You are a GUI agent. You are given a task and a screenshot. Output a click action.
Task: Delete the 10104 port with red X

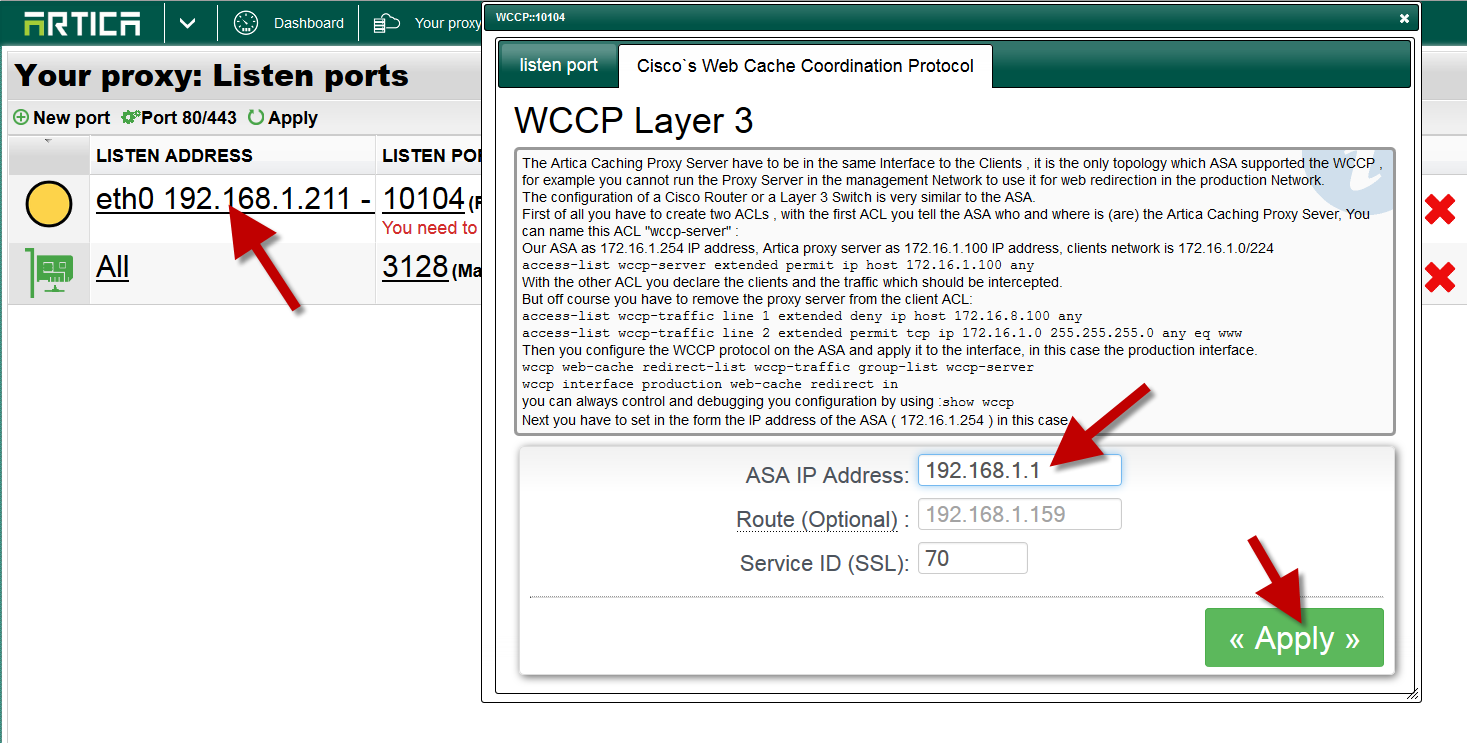[x=1439, y=209]
